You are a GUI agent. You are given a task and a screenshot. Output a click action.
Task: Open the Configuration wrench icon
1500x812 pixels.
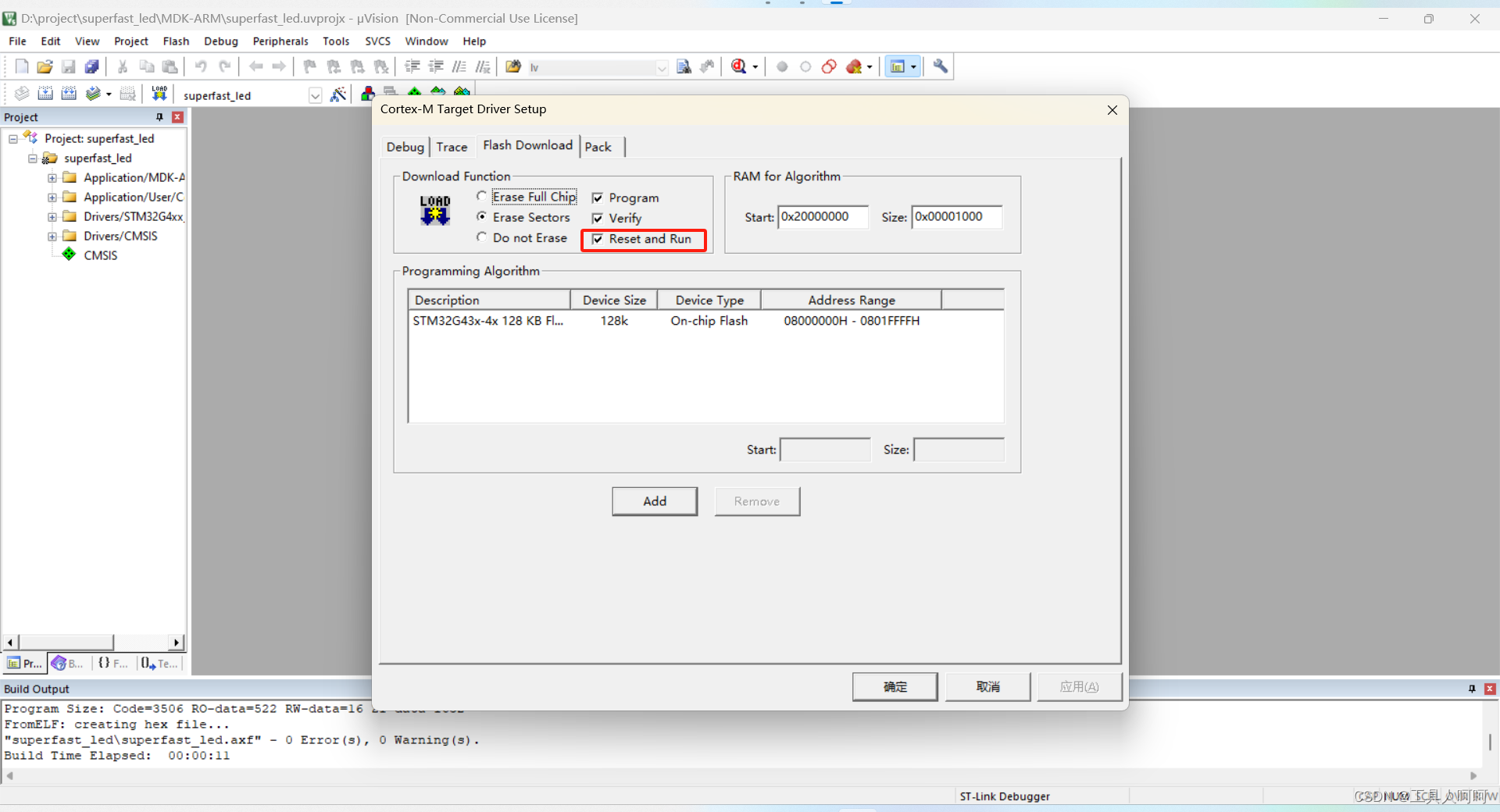pos(941,67)
